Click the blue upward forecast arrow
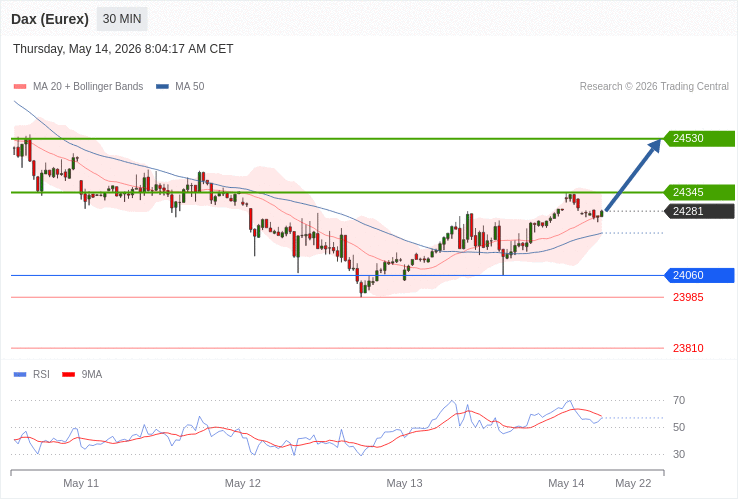Viewport: 738px width, 500px height. click(633, 175)
